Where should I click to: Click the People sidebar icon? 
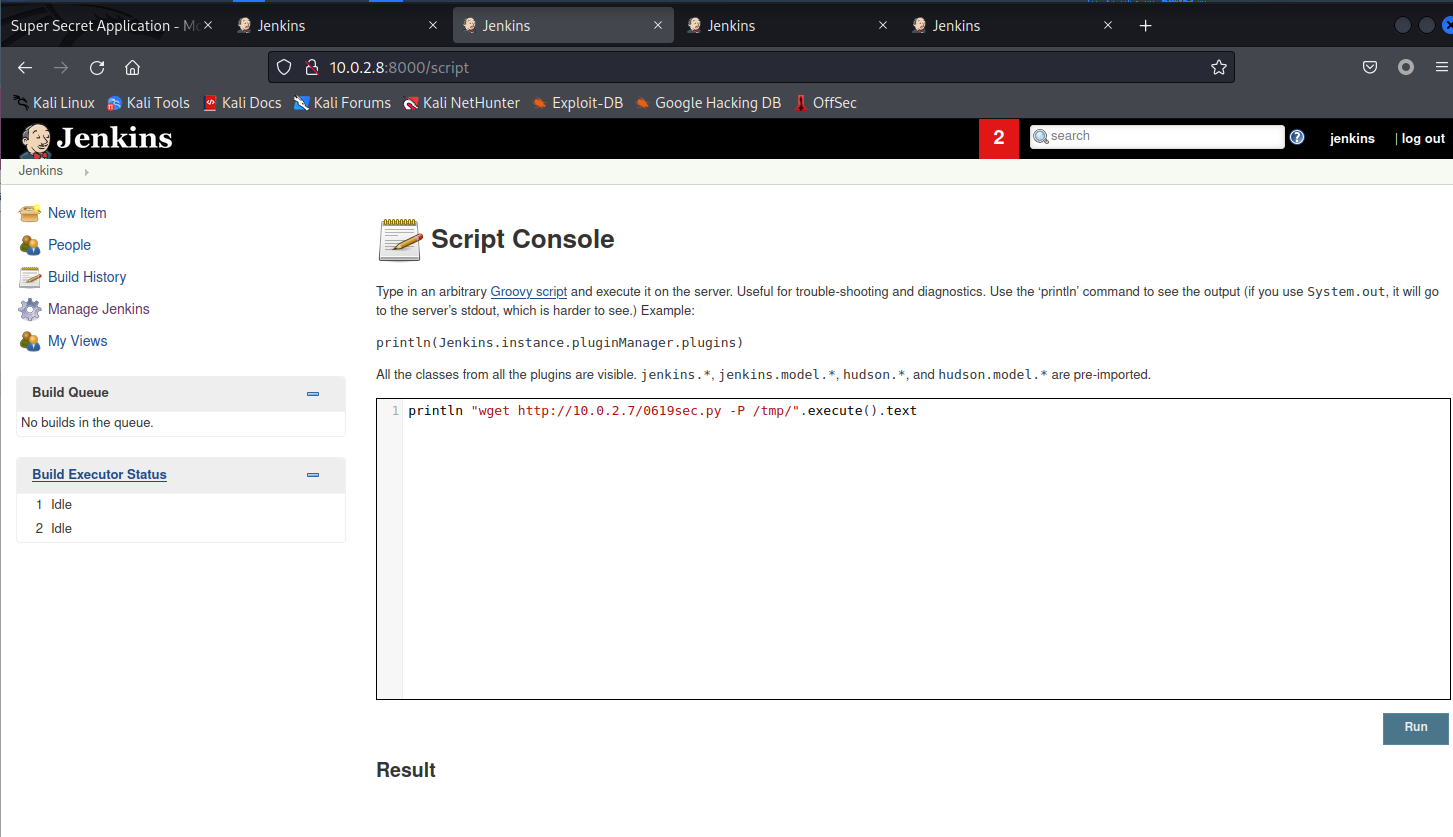click(x=30, y=245)
